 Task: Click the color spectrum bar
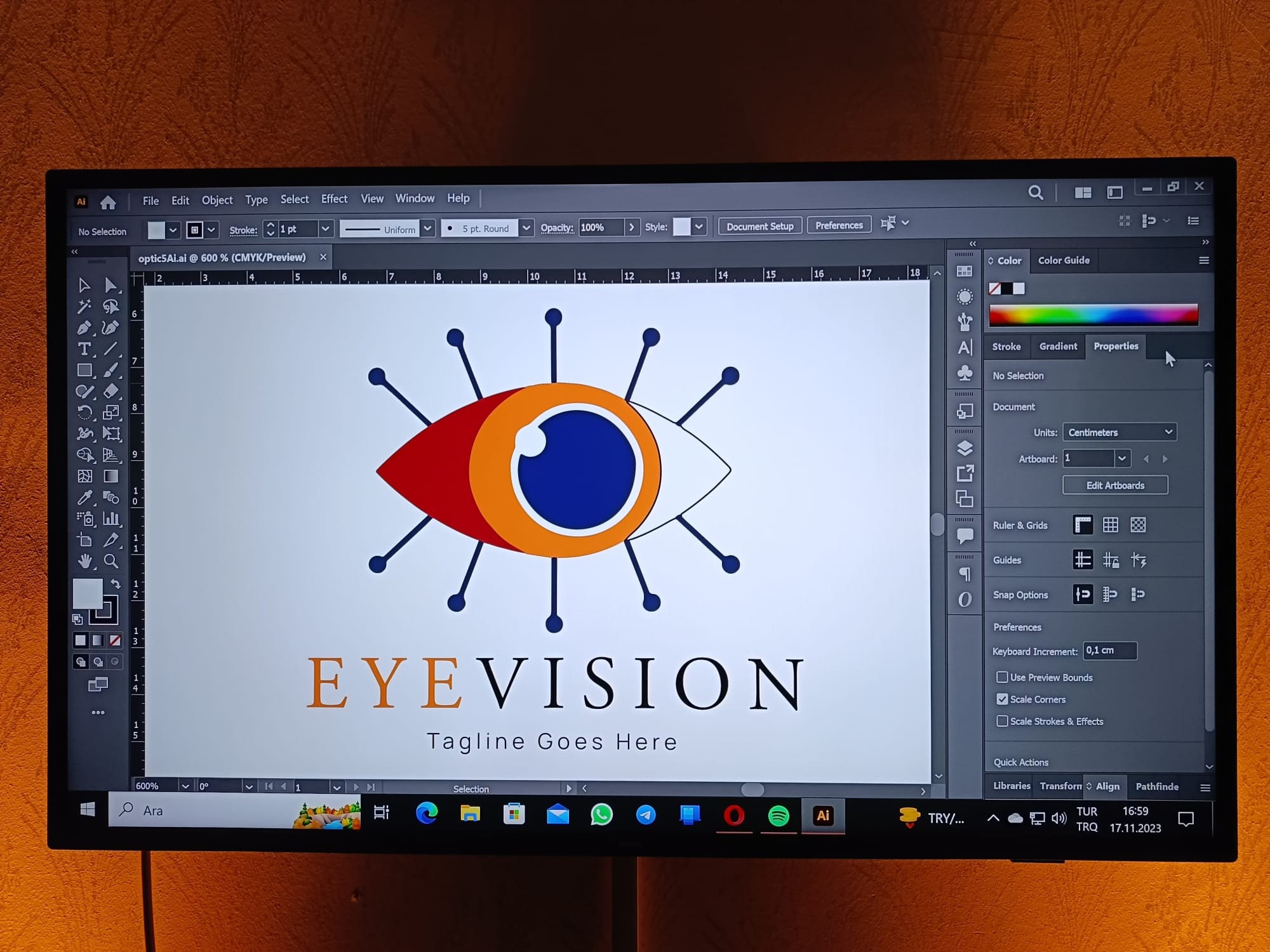click(x=1093, y=315)
